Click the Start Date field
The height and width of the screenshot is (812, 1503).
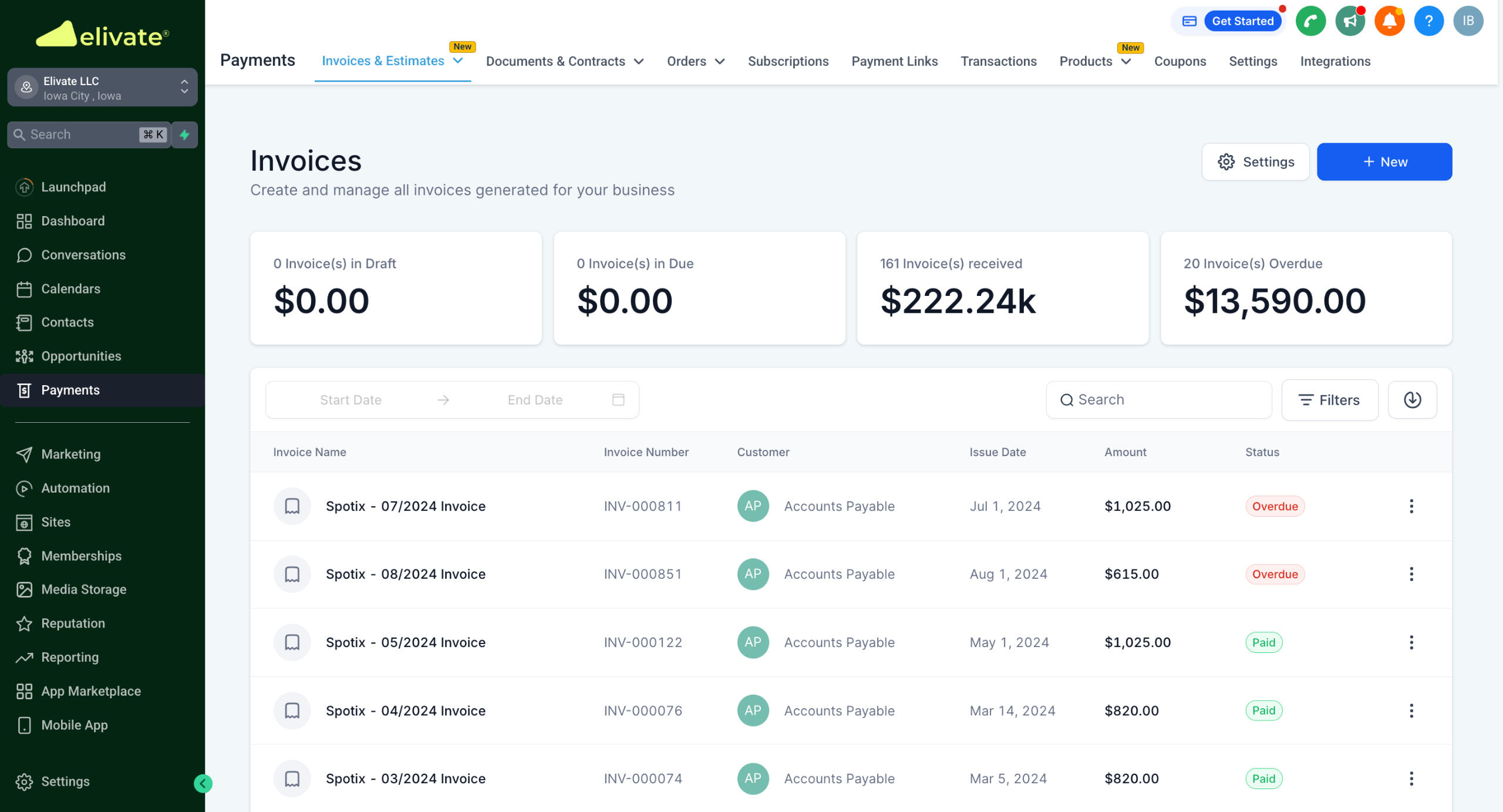[x=351, y=400]
